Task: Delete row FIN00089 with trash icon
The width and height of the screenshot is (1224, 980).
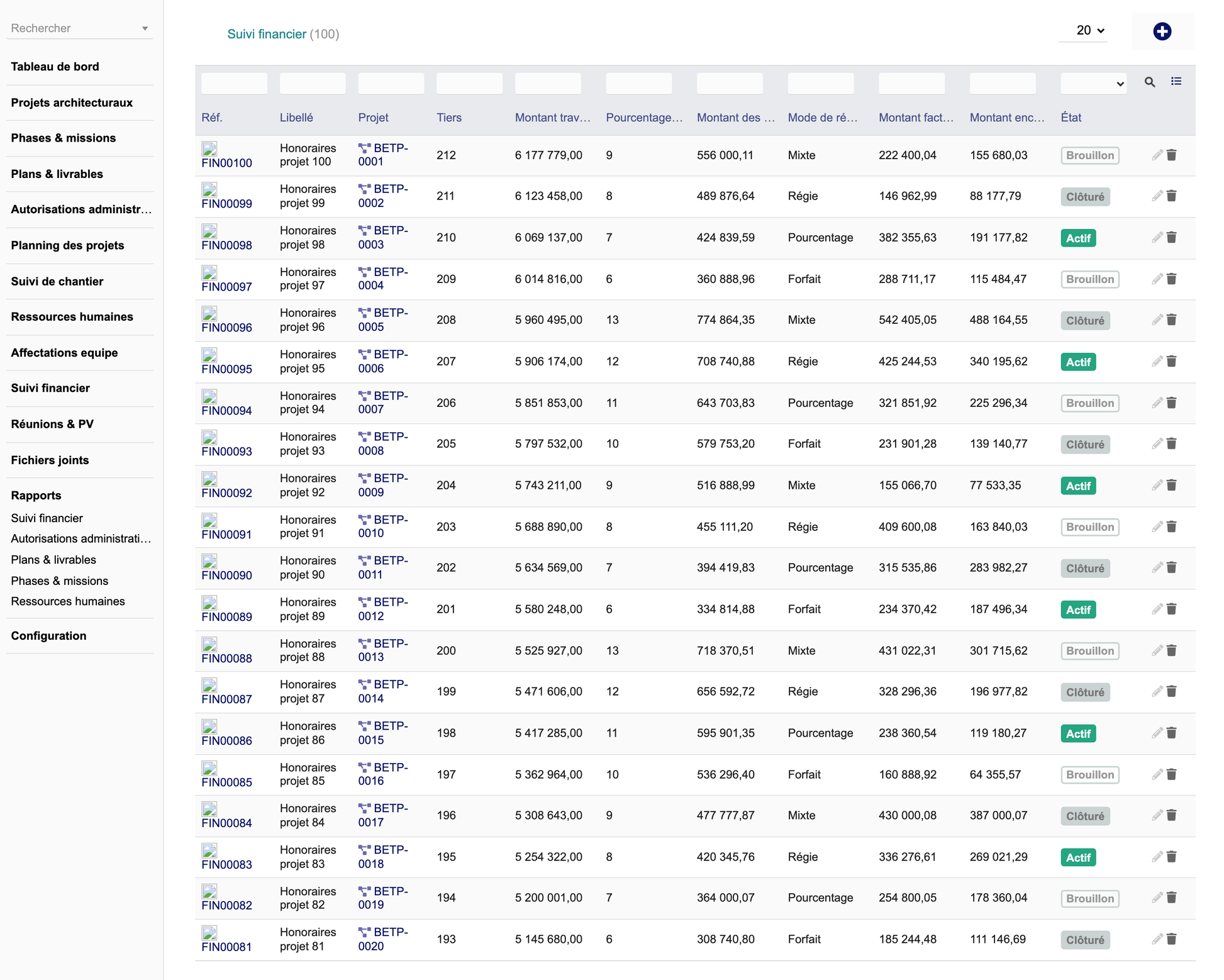Action: tap(1171, 609)
